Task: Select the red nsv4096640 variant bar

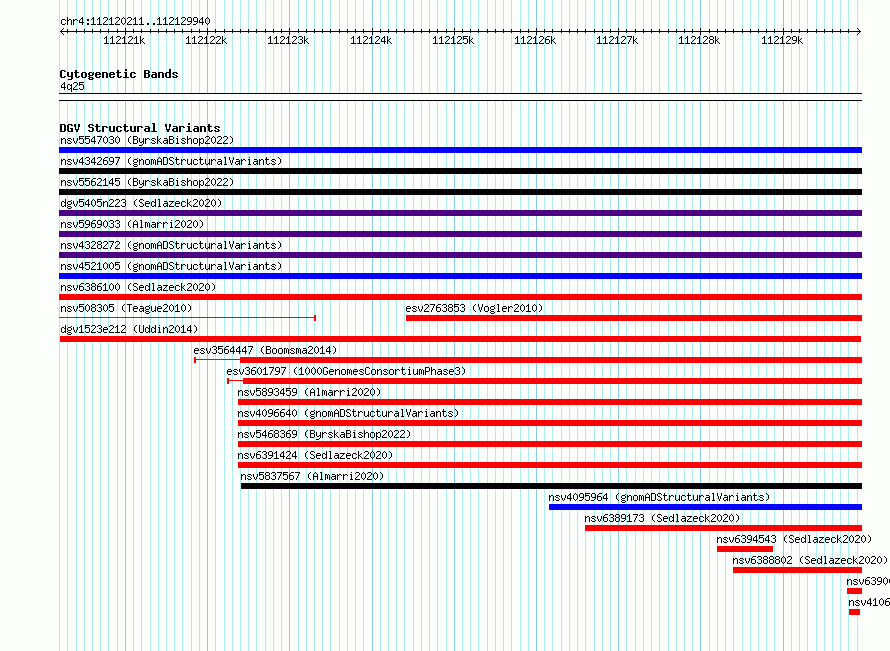Action: [550, 423]
